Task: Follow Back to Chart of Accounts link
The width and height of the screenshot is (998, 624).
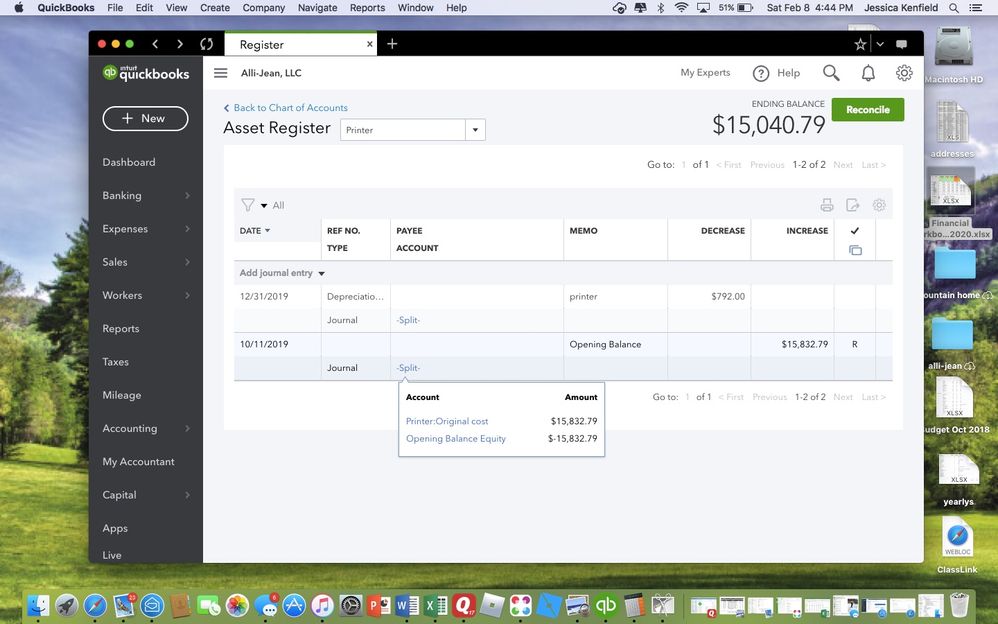Action: [286, 108]
